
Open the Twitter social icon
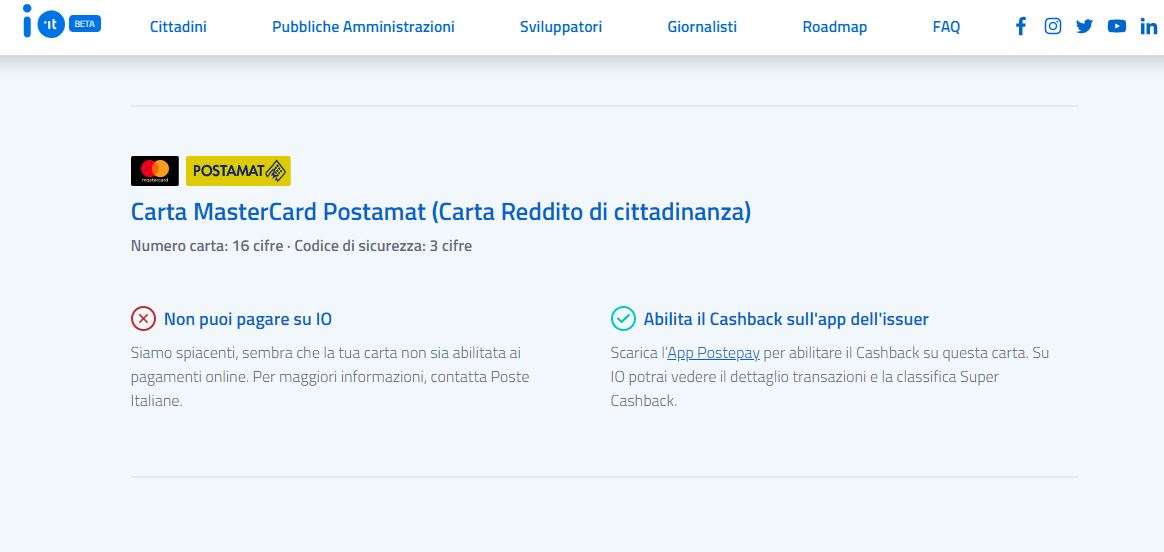click(x=1085, y=27)
